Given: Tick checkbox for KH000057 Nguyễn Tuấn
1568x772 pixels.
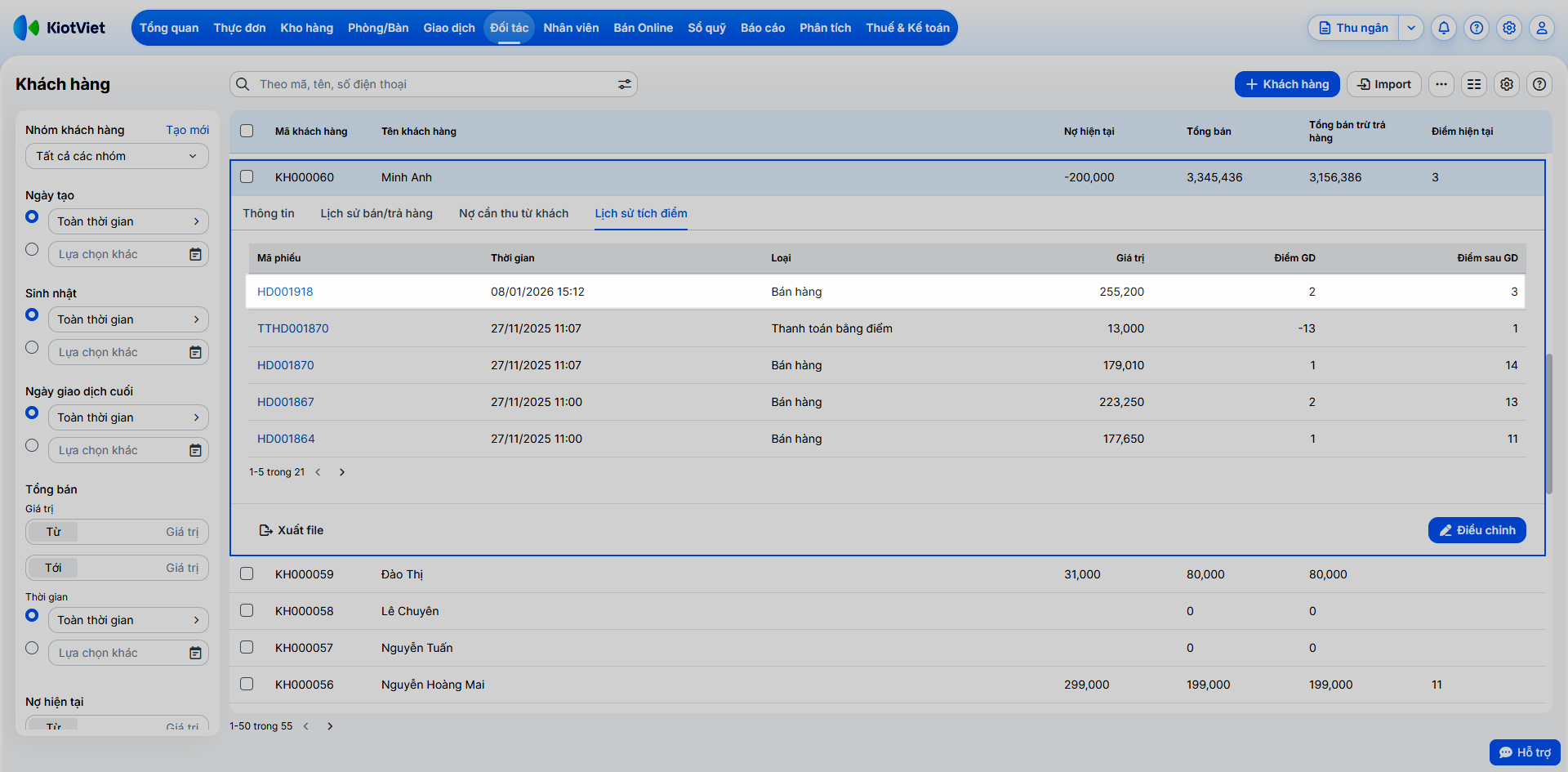Looking at the screenshot, I should coord(247,647).
